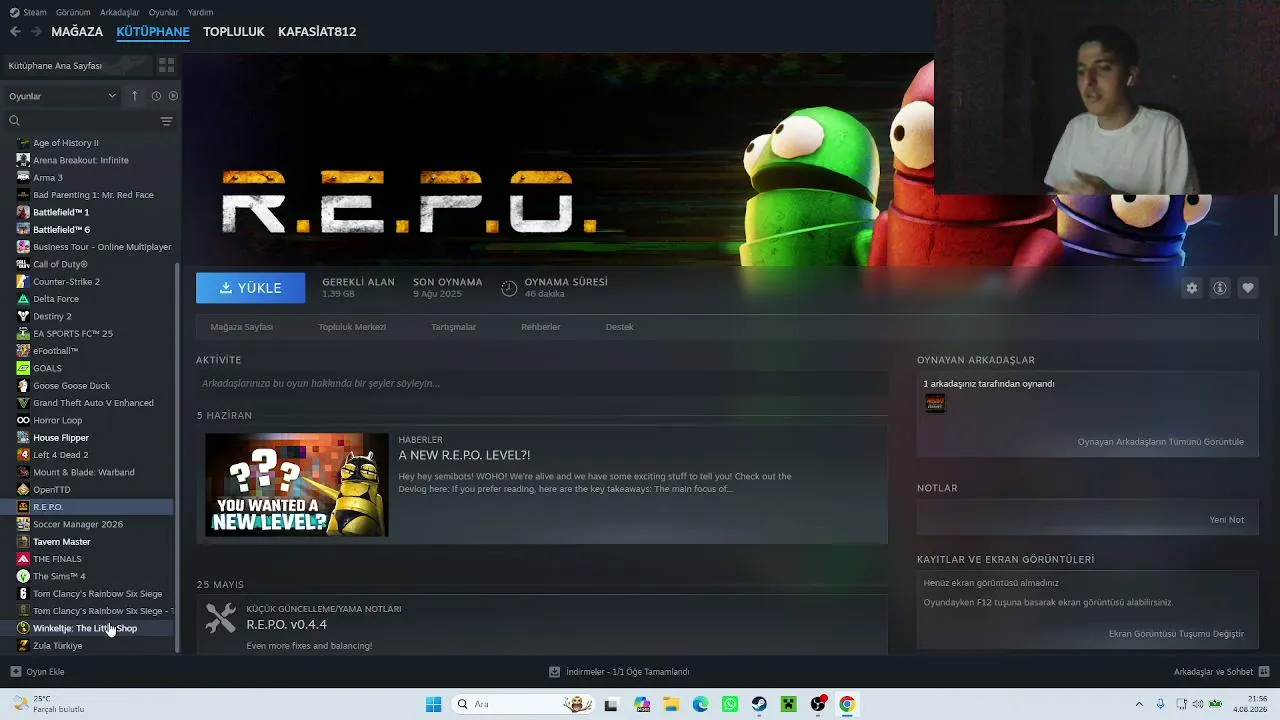
Task: Open the friends and chat icon
Action: pyautogui.click(x=1264, y=672)
